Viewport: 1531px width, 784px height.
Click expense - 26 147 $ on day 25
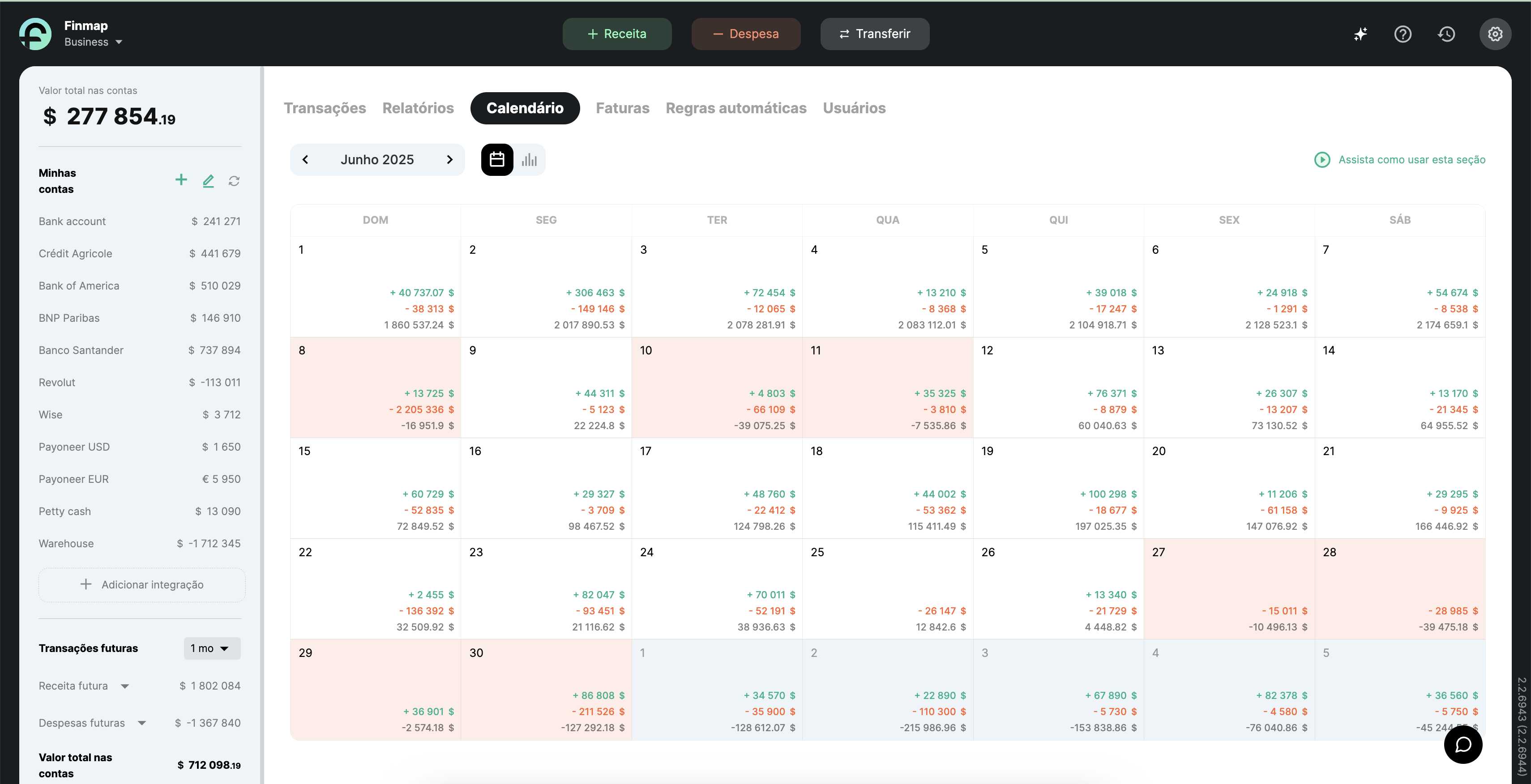[941, 611]
